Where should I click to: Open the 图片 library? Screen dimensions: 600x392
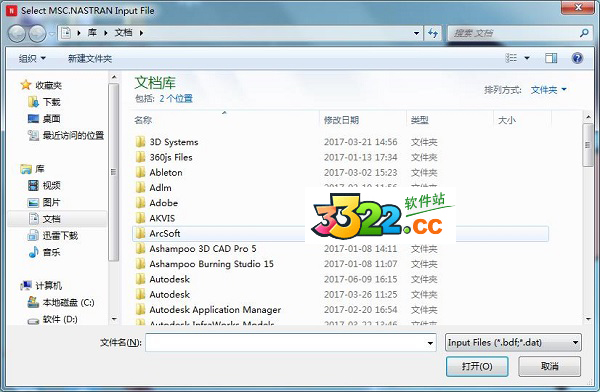pyautogui.click(x=44, y=202)
